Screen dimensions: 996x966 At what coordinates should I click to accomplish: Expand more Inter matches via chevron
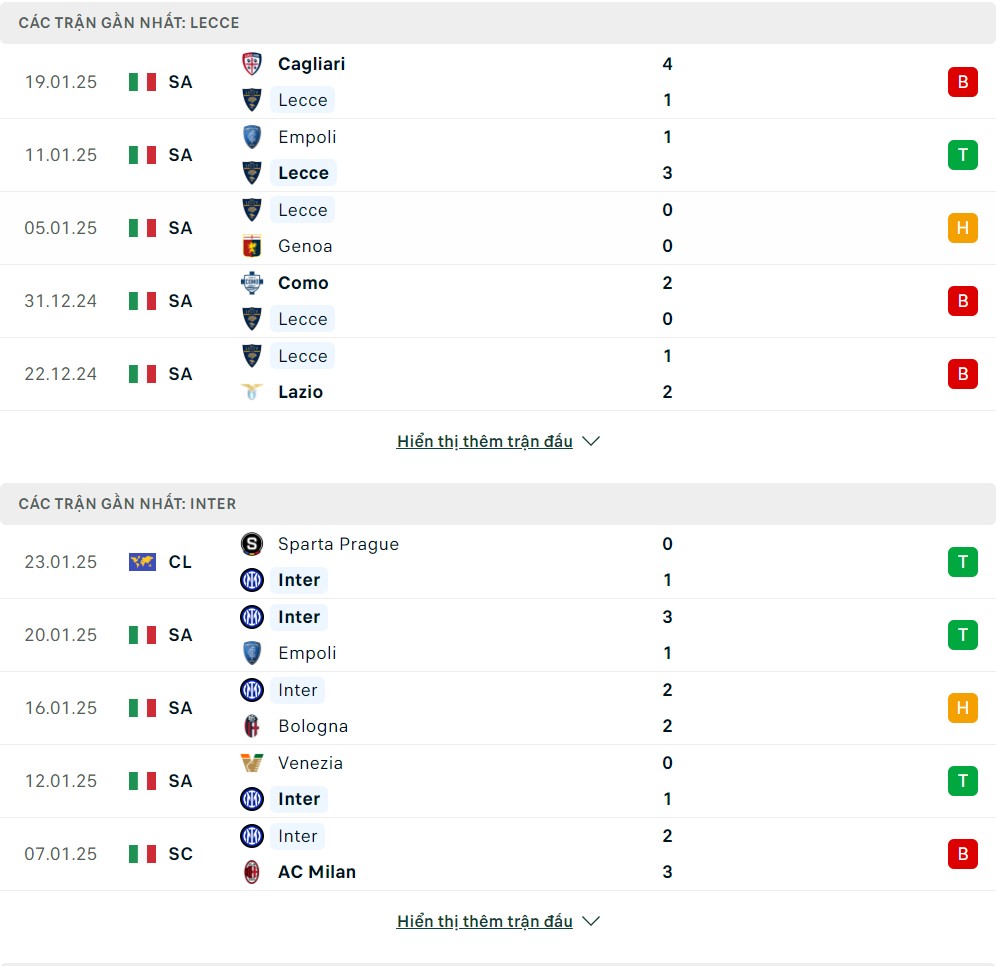[x=591, y=921]
